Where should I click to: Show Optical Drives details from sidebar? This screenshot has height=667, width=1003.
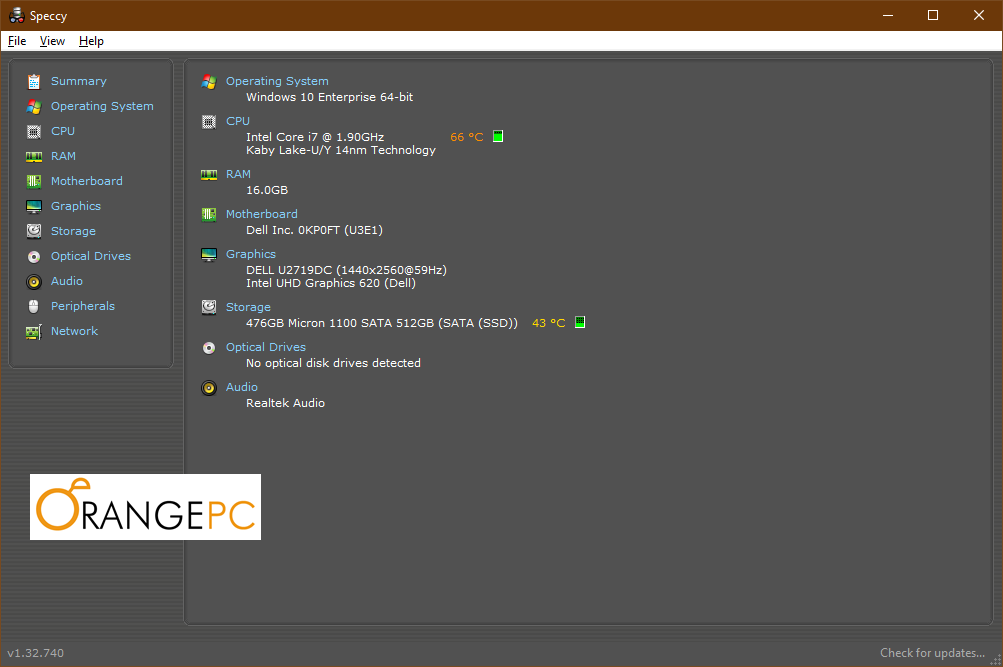coord(91,256)
